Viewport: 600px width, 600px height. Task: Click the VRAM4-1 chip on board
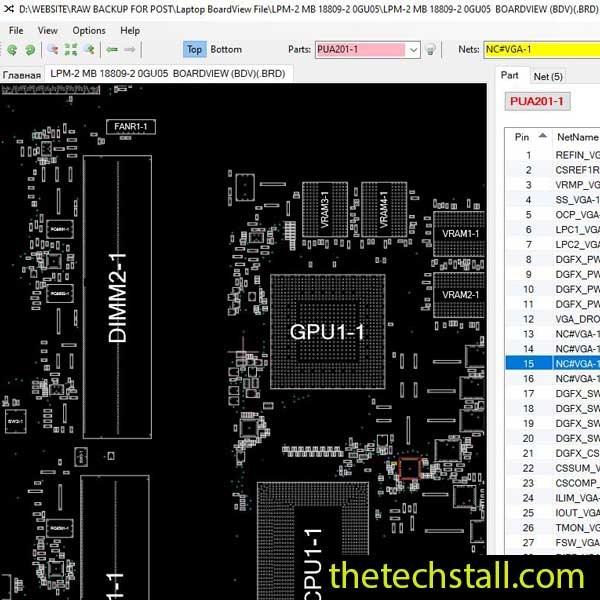[x=384, y=210]
